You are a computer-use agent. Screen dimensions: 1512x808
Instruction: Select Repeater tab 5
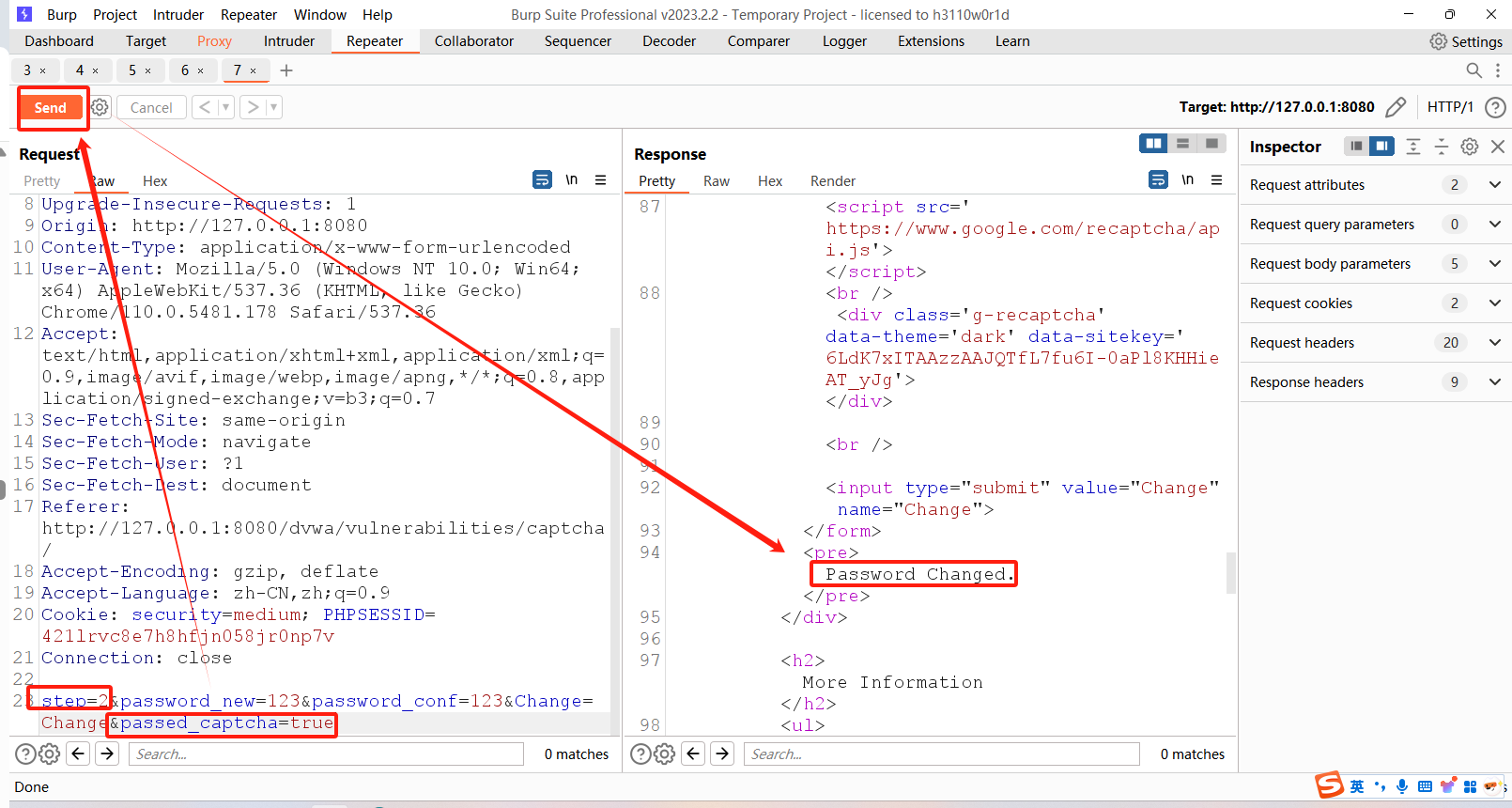(x=132, y=70)
